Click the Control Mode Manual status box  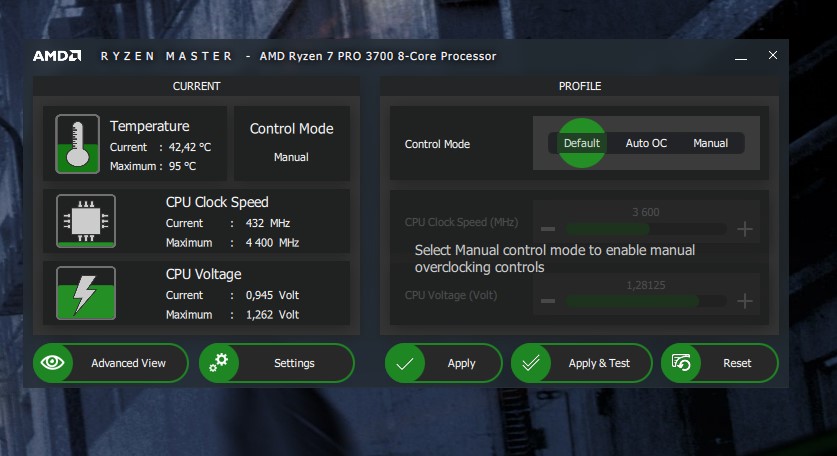click(291, 143)
